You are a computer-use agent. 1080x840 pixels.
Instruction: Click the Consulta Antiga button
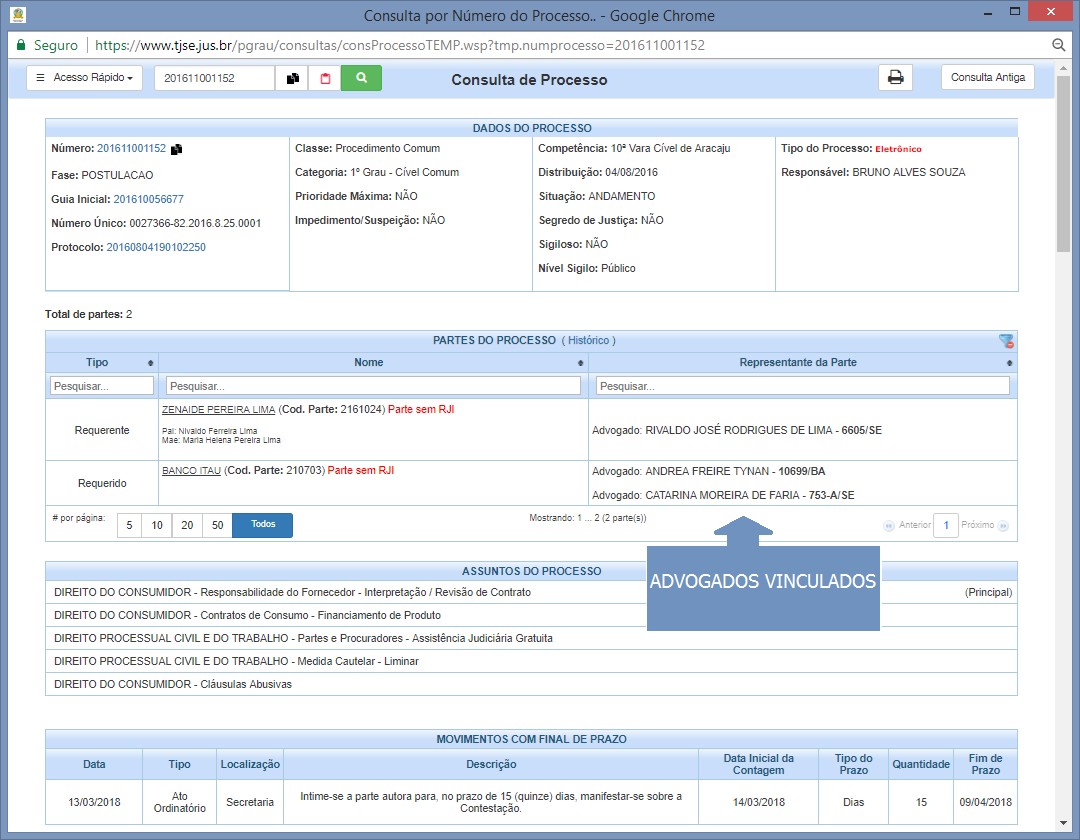click(x=987, y=78)
